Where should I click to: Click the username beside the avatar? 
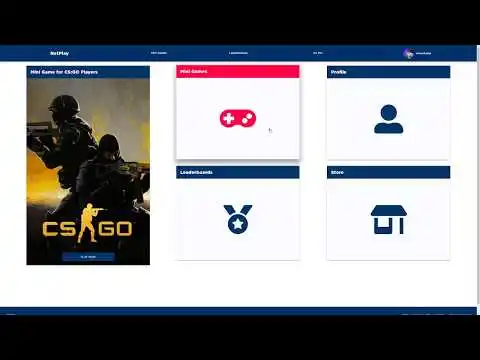(423, 53)
